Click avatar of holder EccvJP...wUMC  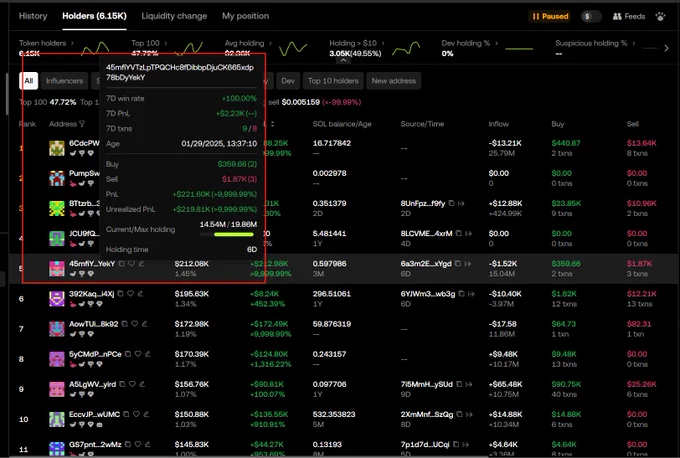pyautogui.click(x=57, y=419)
